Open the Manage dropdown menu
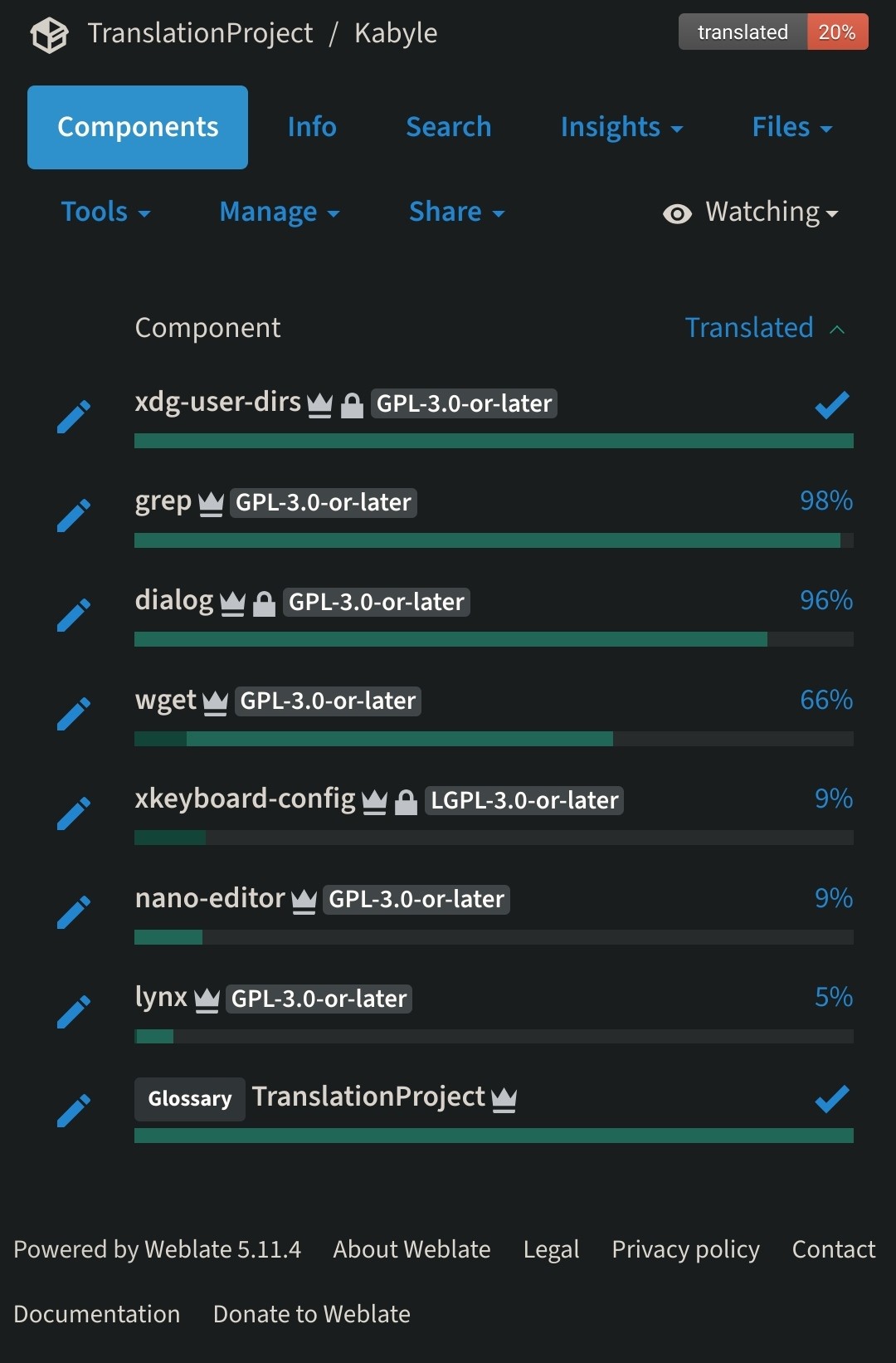This screenshot has width=896, height=1363. [x=280, y=213]
